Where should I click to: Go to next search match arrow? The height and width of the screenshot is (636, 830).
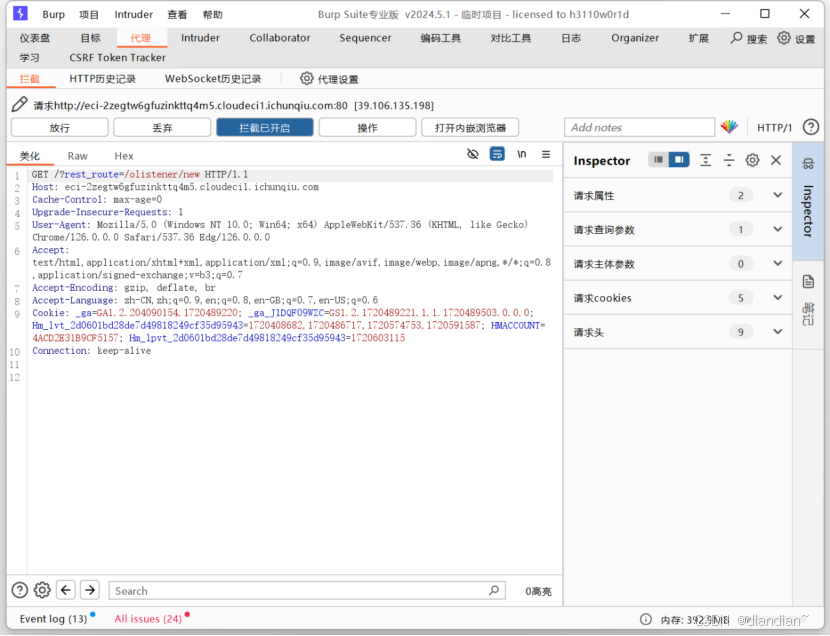90,589
